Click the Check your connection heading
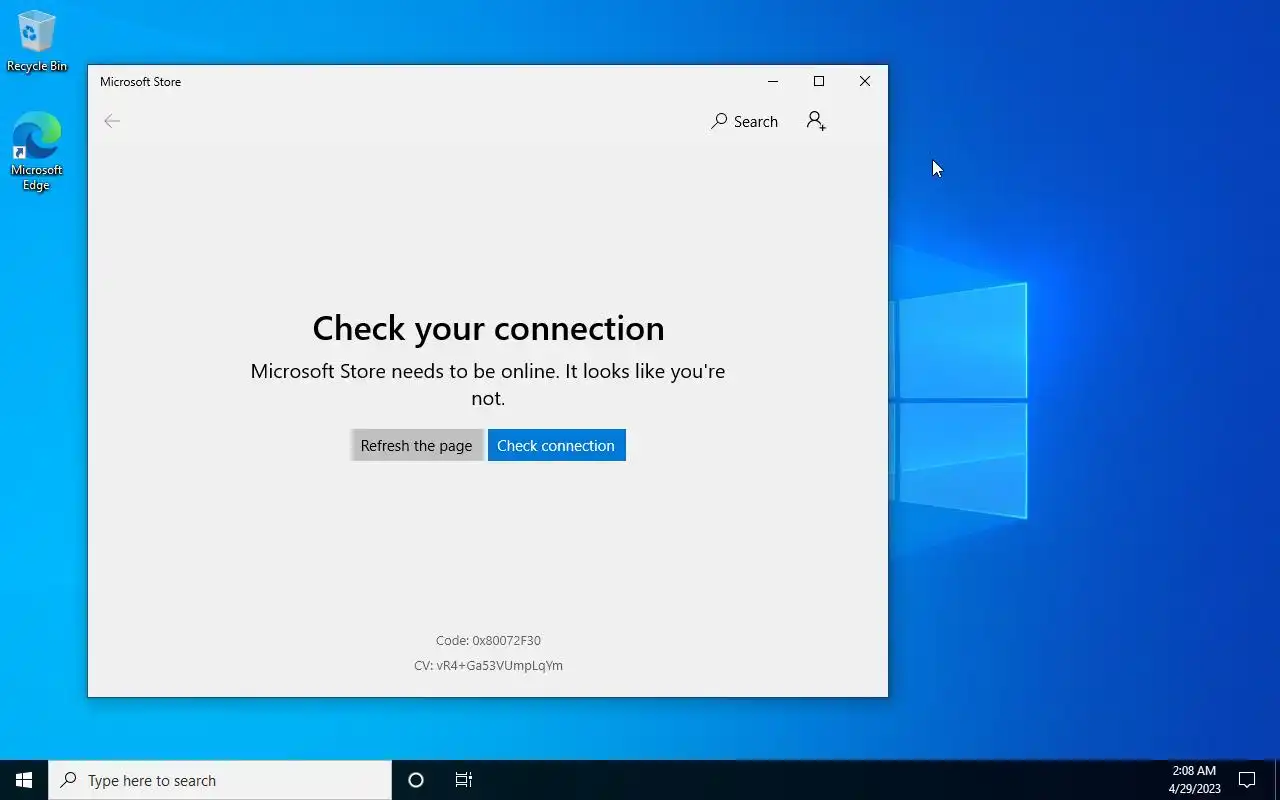The width and height of the screenshot is (1280, 800). click(488, 328)
